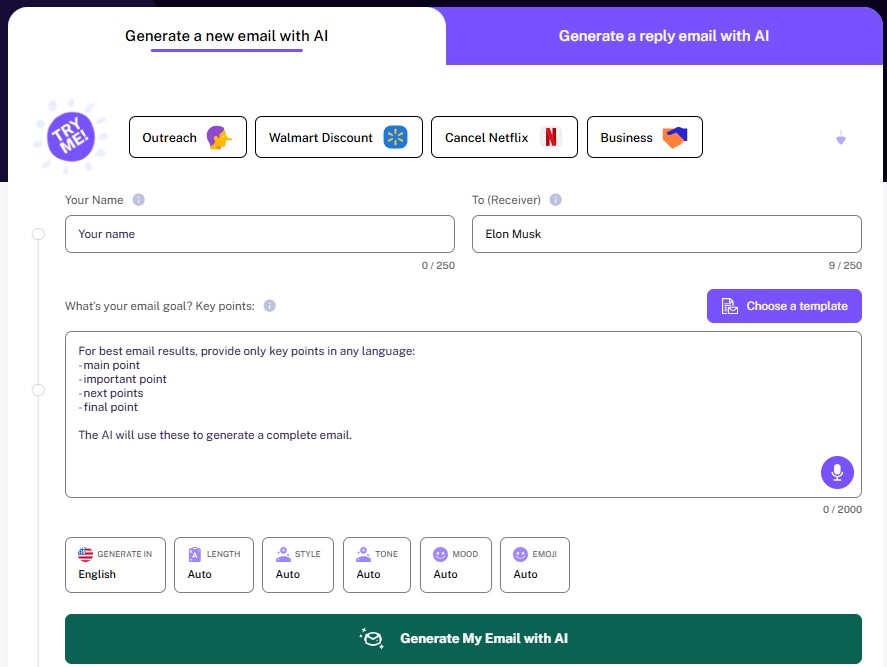Focus the Your name input field
This screenshot has width=887, height=667.
260,234
